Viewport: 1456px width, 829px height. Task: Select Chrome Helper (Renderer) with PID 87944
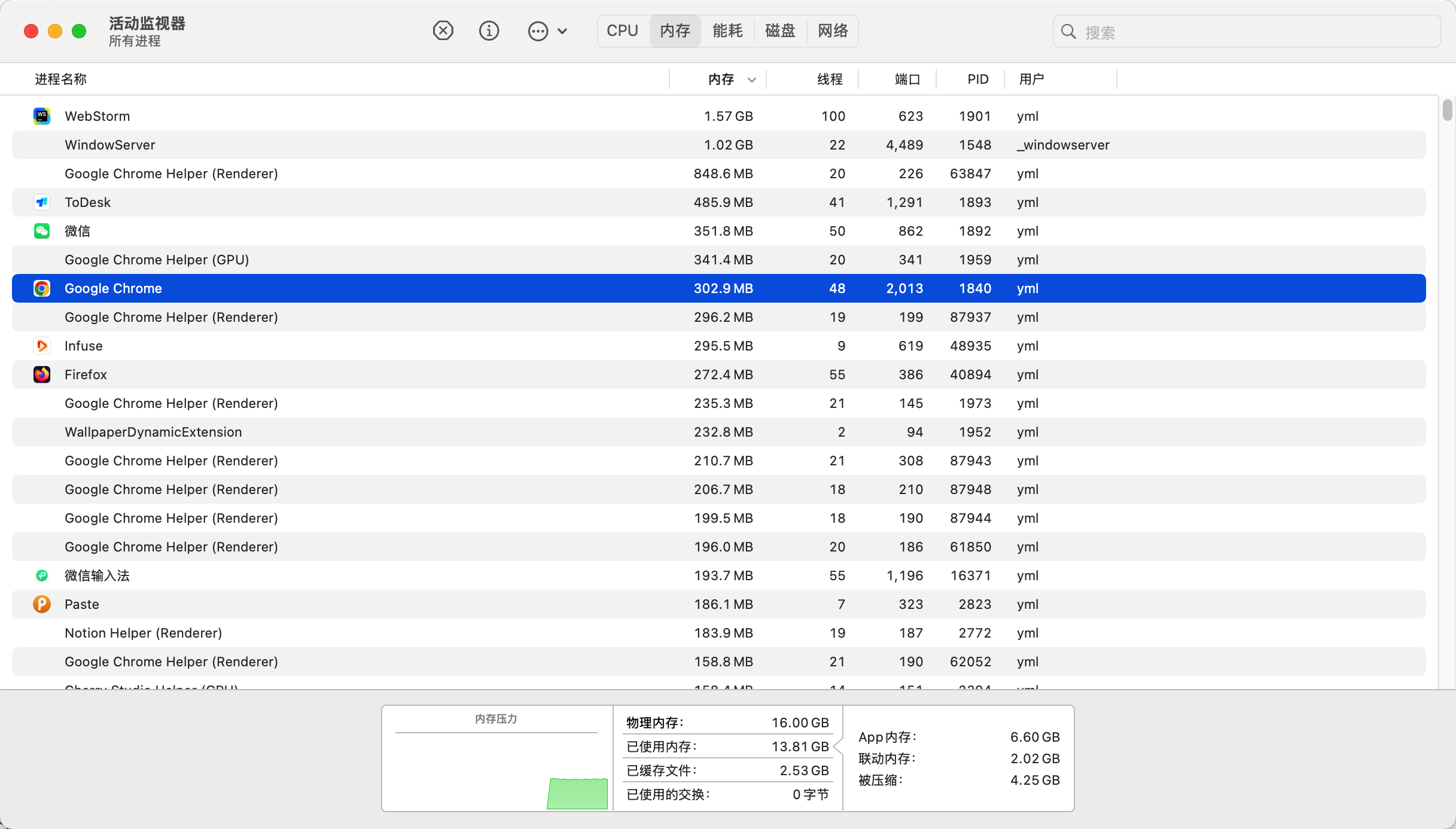tap(719, 518)
